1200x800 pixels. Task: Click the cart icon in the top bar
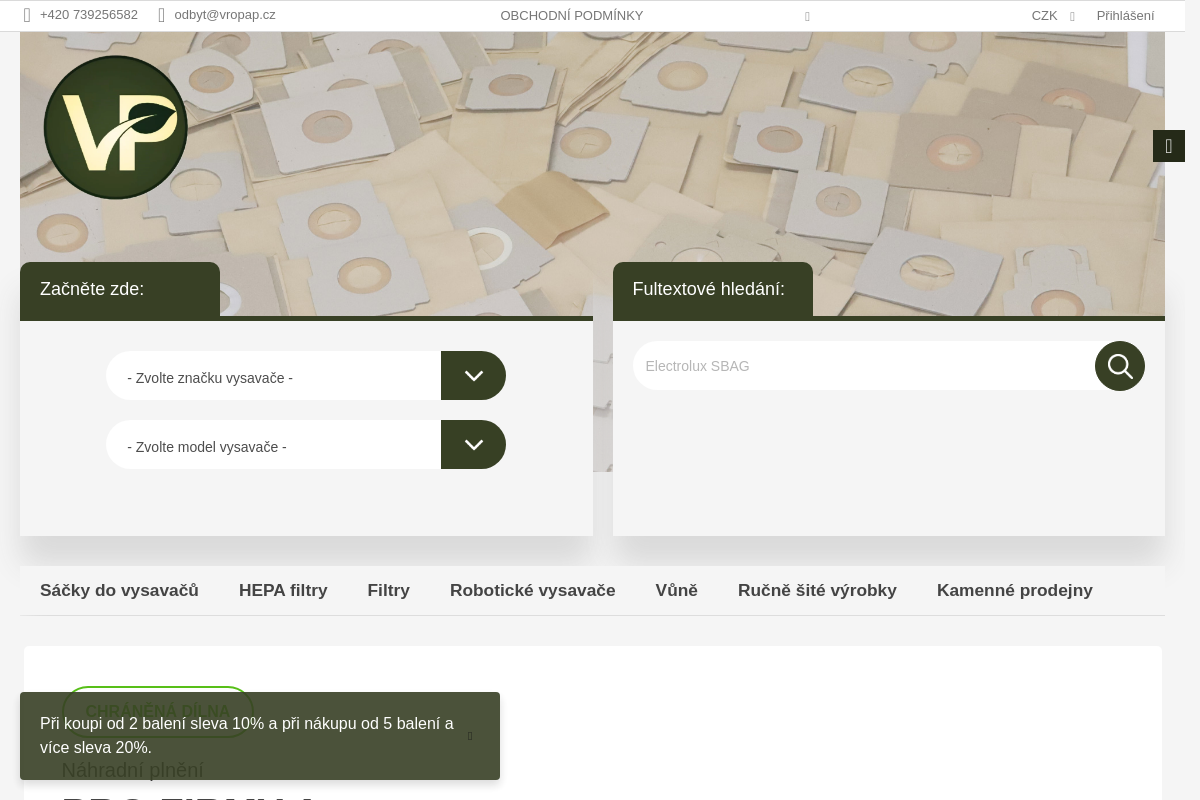coord(807,16)
